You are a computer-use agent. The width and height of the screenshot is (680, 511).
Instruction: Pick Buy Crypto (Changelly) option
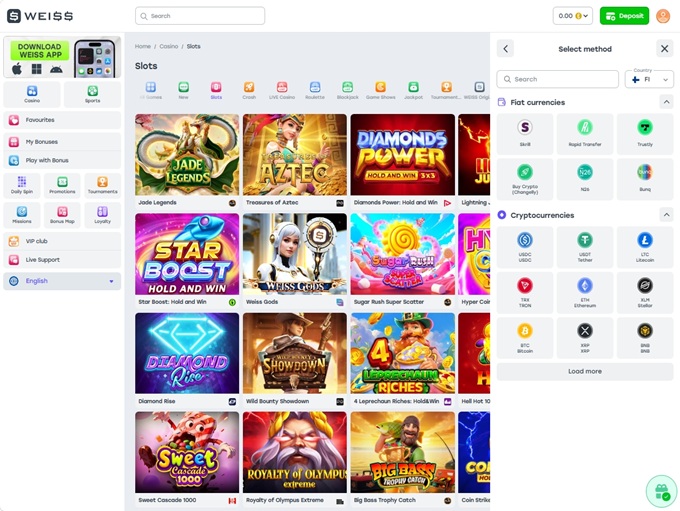coord(525,179)
